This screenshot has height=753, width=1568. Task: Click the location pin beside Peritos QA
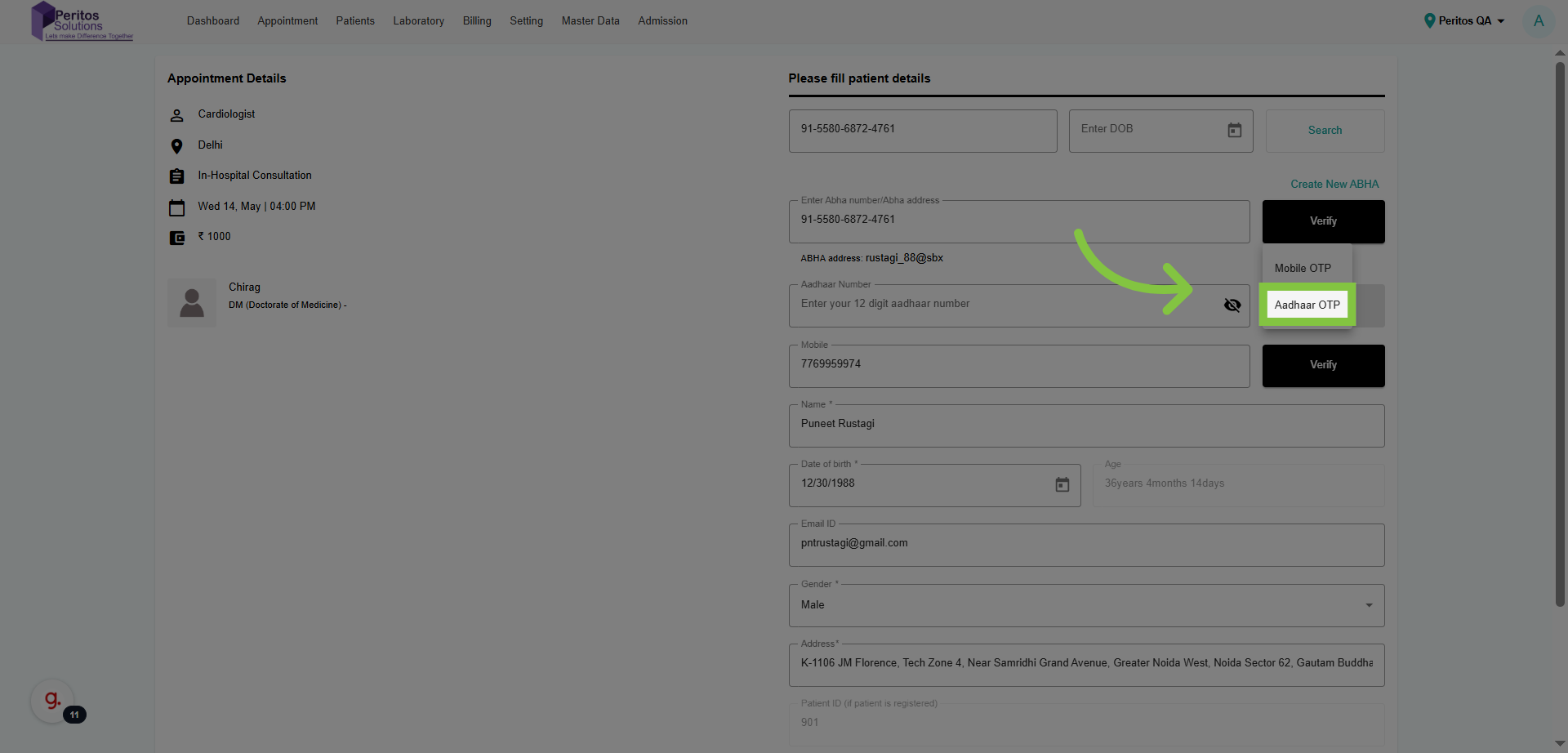tap(1429, 21)
